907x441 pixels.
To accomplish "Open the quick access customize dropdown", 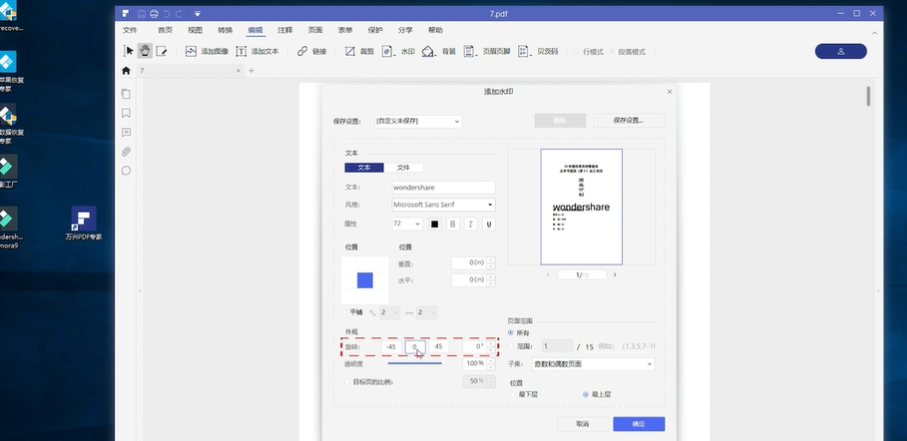I will [197, 13].
